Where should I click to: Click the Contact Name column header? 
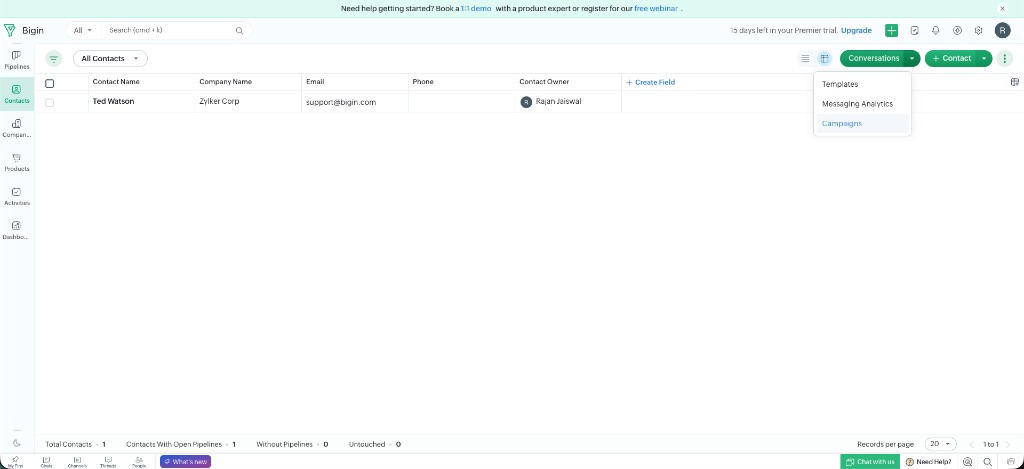(116, 82)
